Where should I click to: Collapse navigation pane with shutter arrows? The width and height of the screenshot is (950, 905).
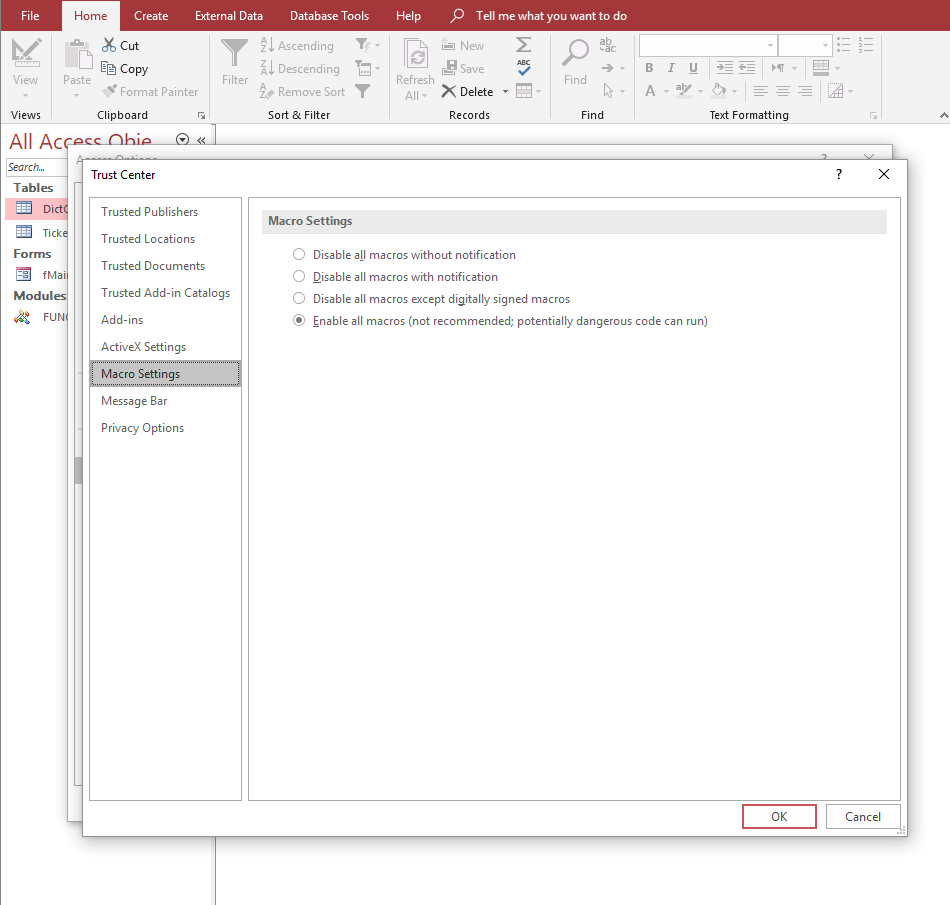pos(201,141)
